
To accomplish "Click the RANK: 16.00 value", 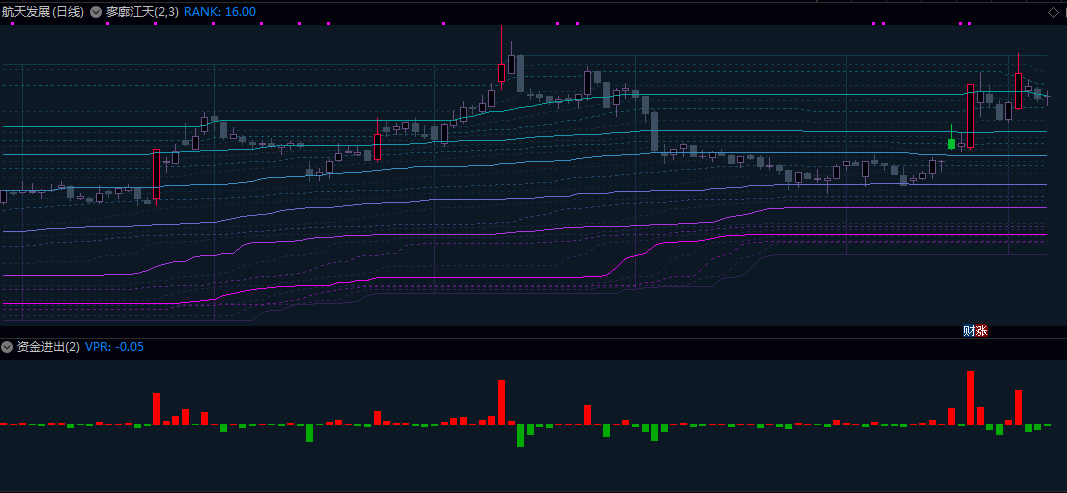I will click(x=220, y=12).
